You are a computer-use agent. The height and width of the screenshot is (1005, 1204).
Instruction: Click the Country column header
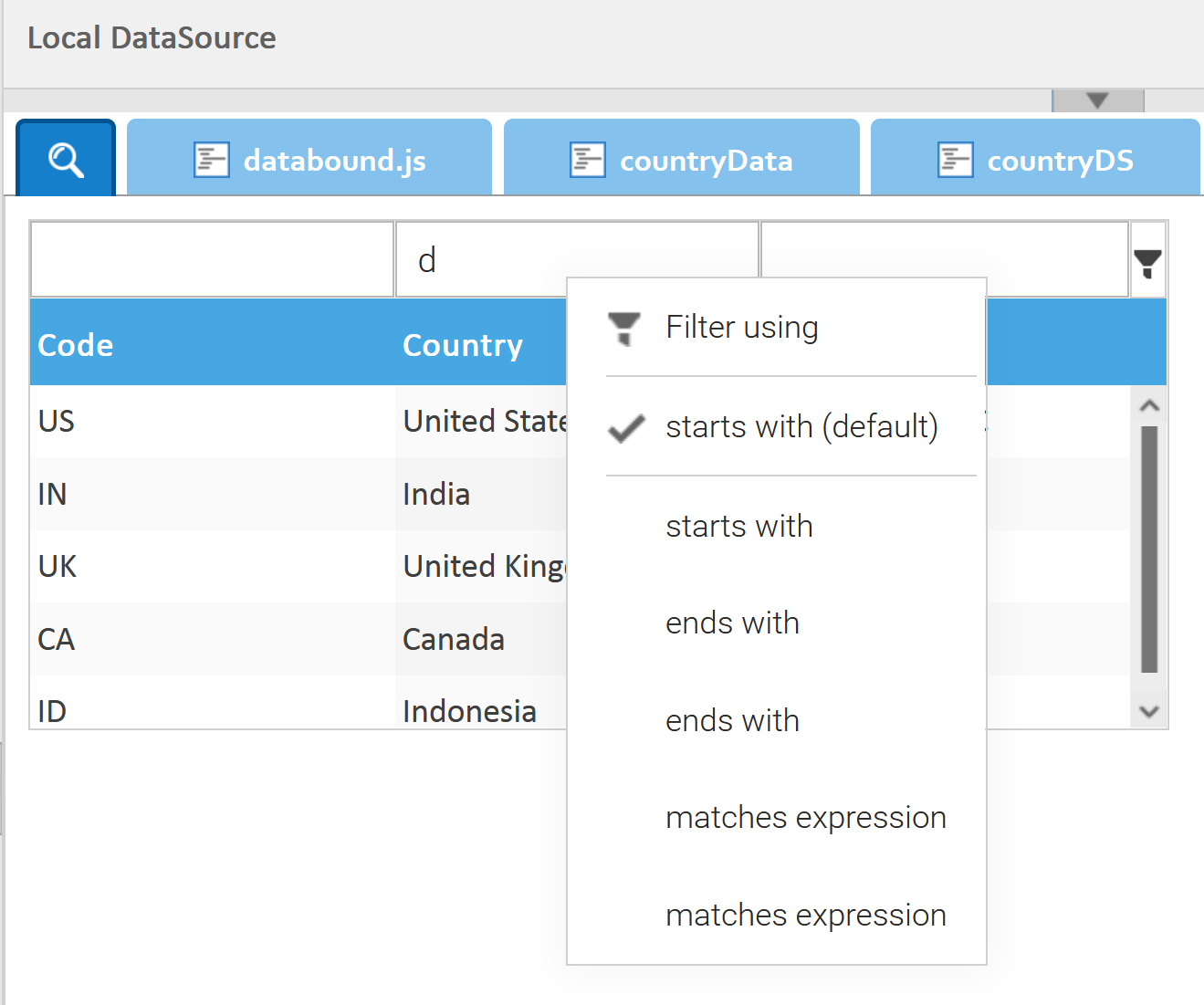coord(463,345)
